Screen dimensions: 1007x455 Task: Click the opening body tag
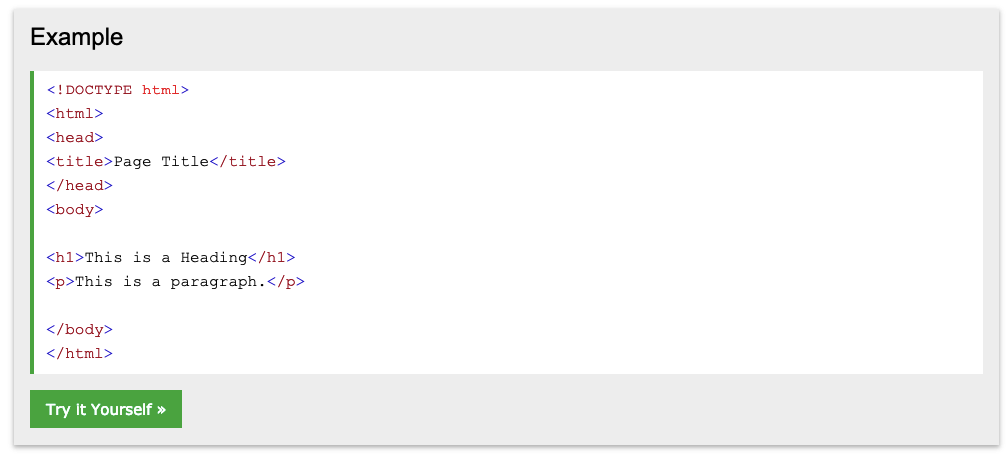(x=74, y=210)
